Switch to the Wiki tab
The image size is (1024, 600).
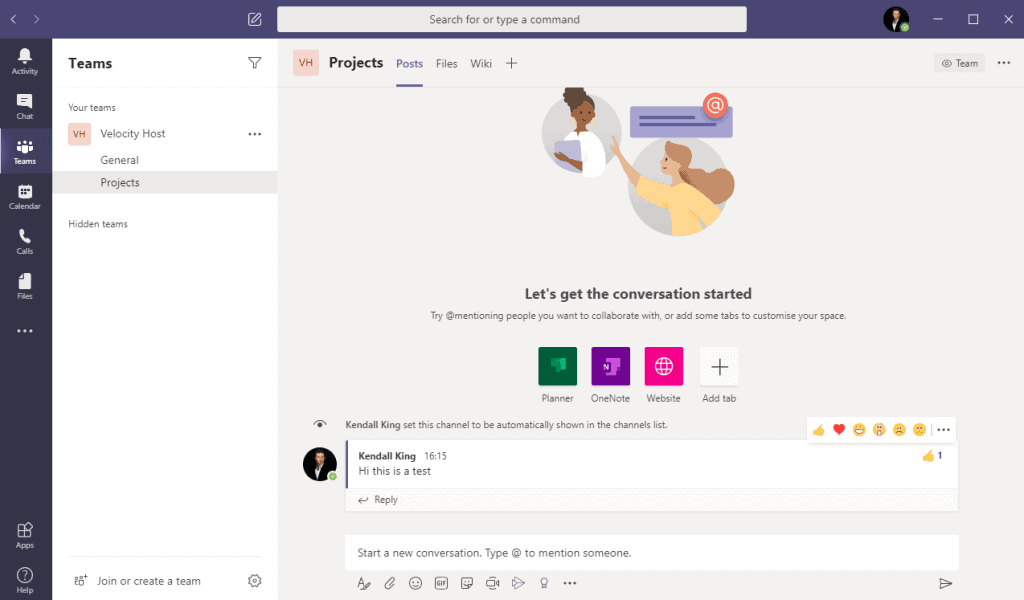(x=481, y=63)
